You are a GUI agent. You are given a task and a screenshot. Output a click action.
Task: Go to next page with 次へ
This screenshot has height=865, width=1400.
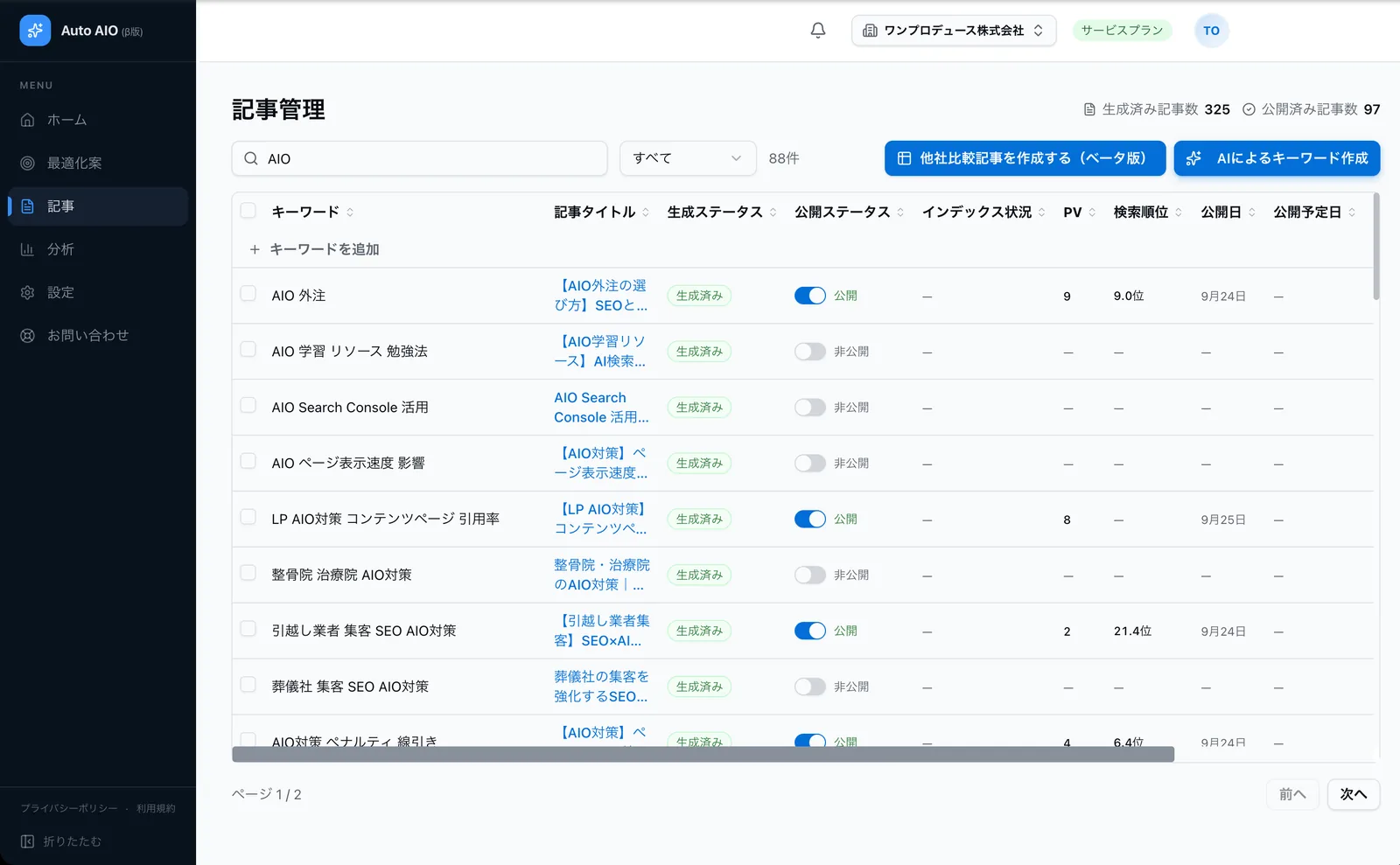(1354, 794)
